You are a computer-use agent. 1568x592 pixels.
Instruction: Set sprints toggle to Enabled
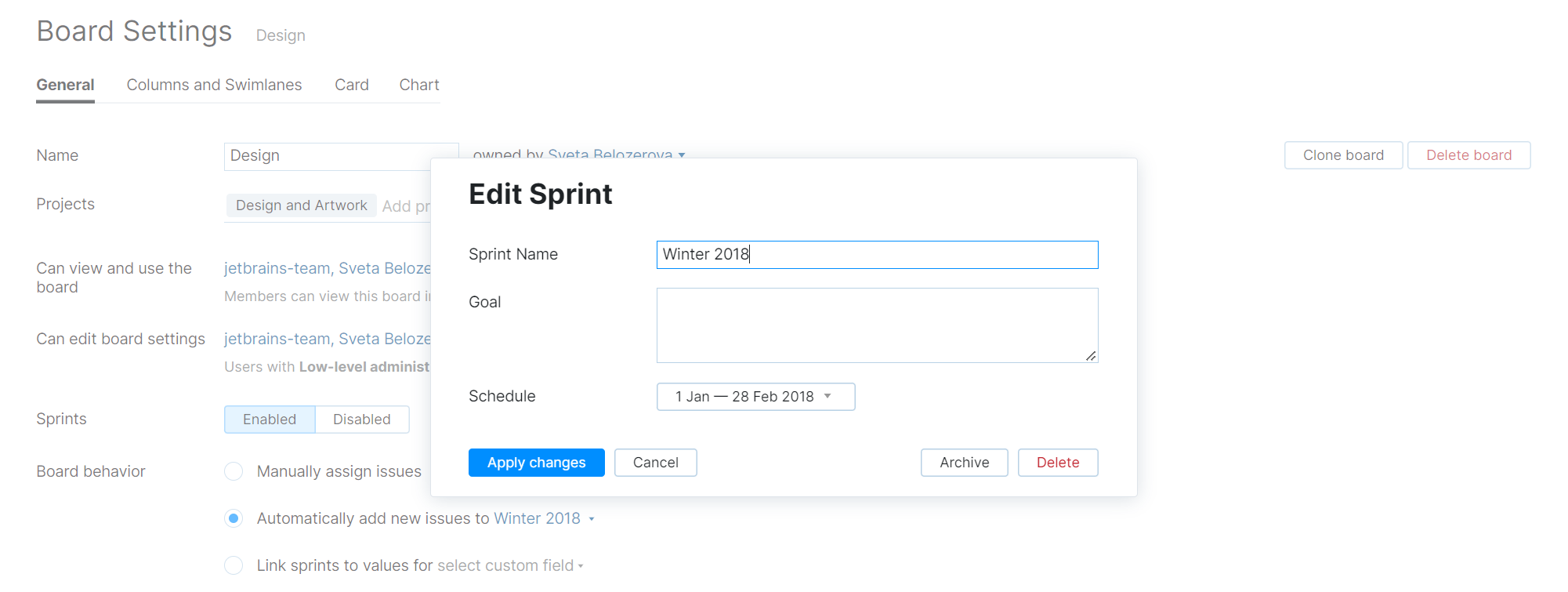[x=270, y=419]
